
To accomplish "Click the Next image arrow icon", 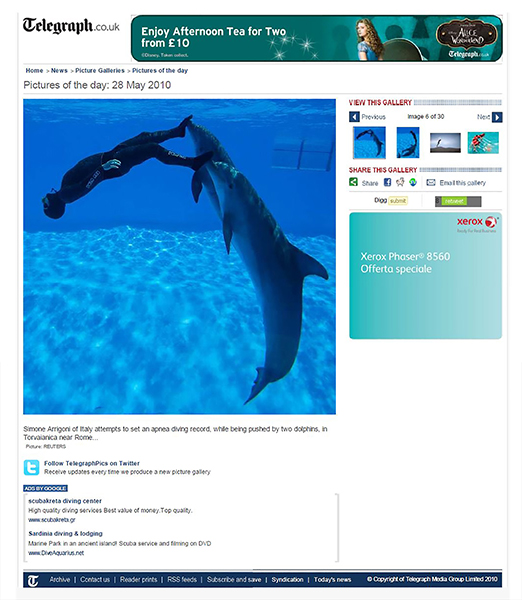I will coord(497,117).
